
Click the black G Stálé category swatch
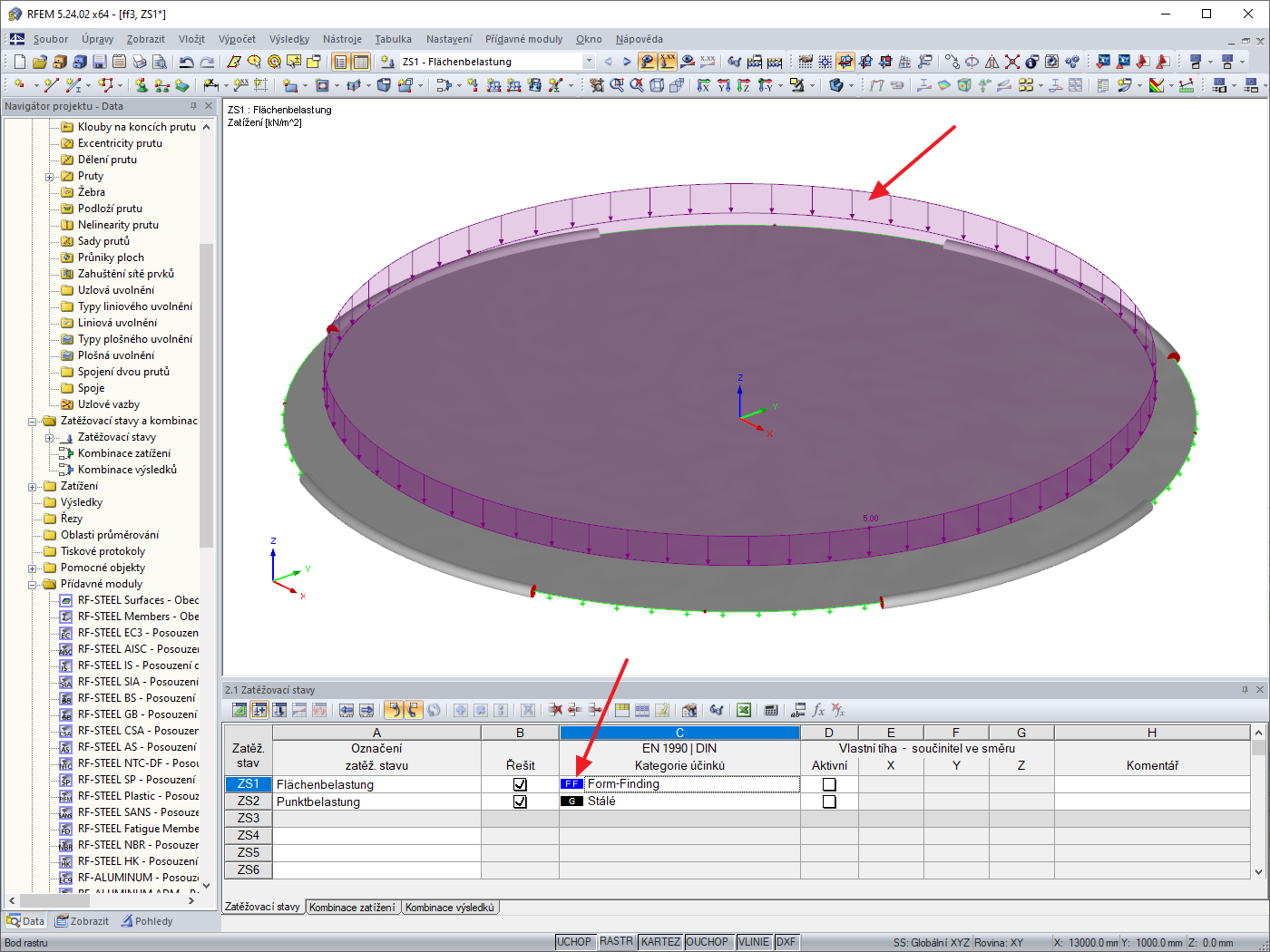(x=571, y=801)
